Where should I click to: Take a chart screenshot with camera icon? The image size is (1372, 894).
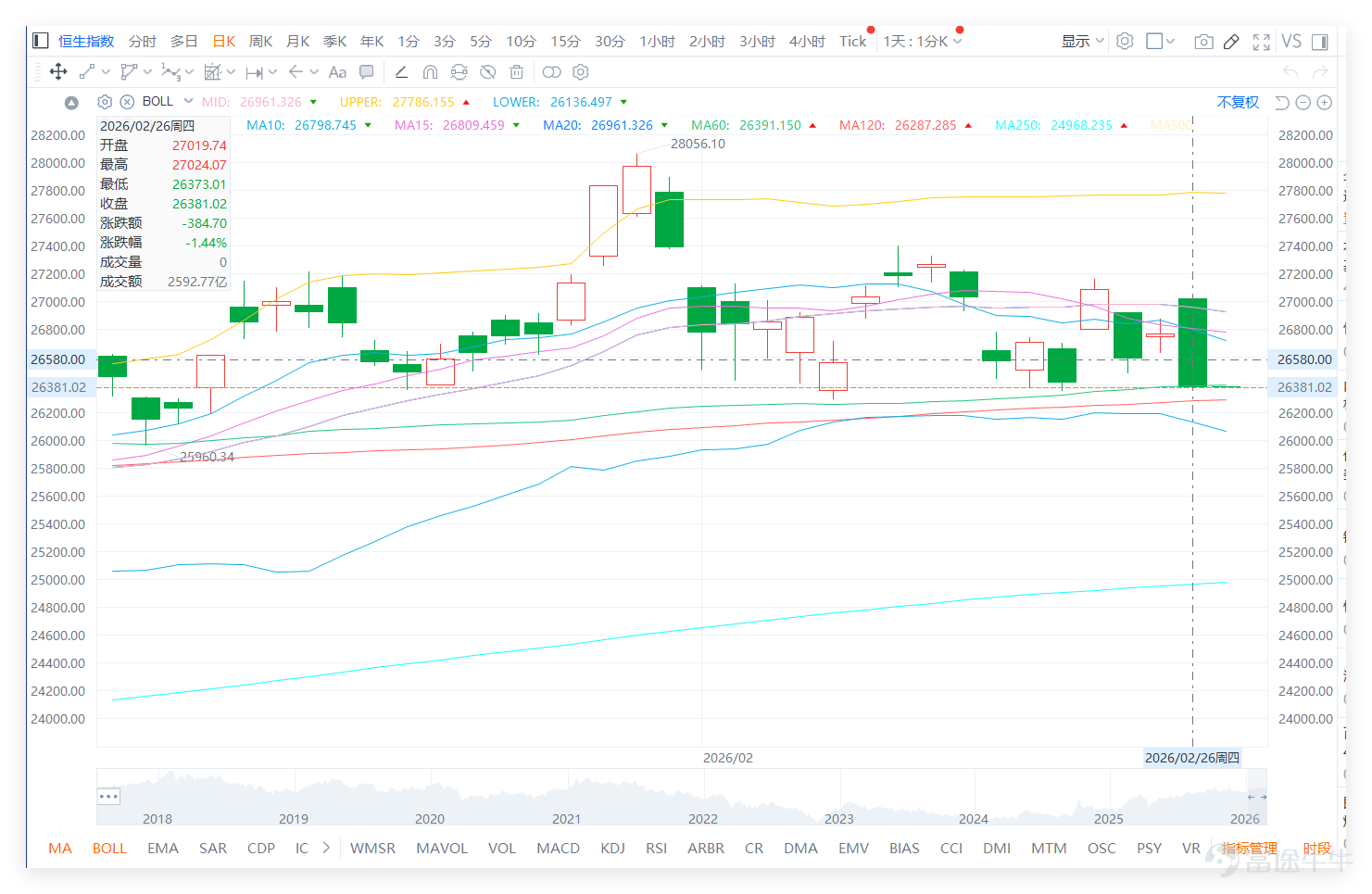1203,41
